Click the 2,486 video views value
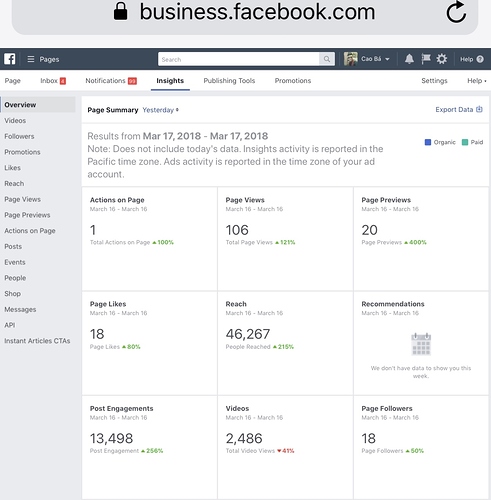 coord(244,438)
